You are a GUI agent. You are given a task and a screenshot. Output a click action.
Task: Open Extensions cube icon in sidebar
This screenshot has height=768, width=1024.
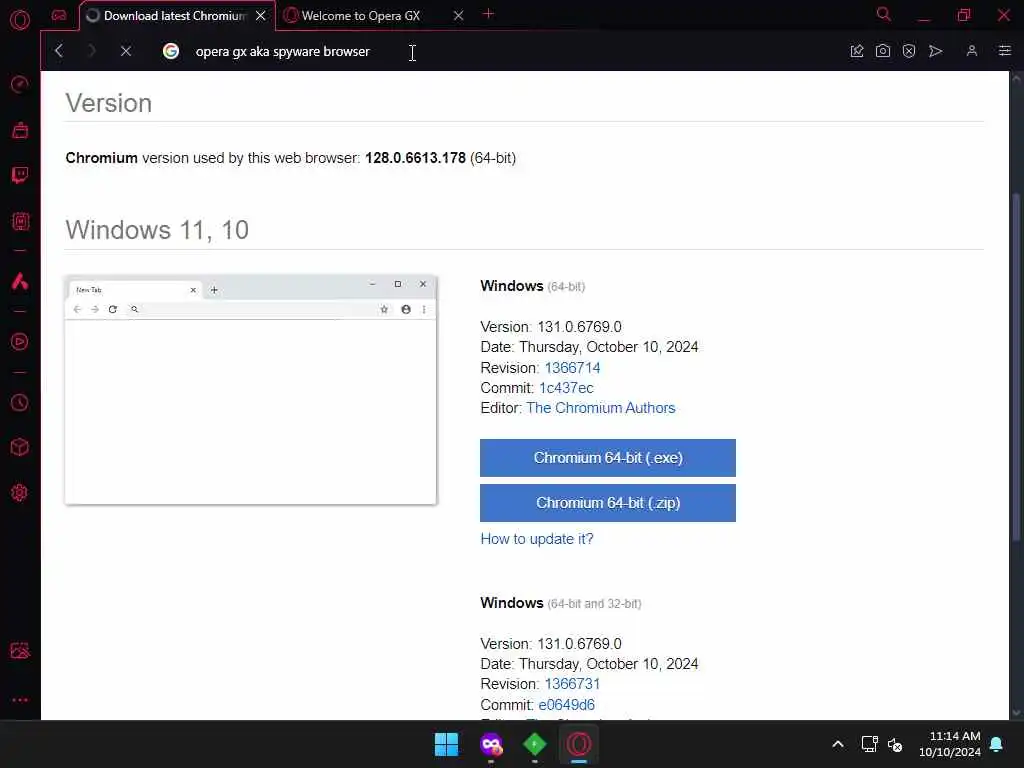(20, 447)
